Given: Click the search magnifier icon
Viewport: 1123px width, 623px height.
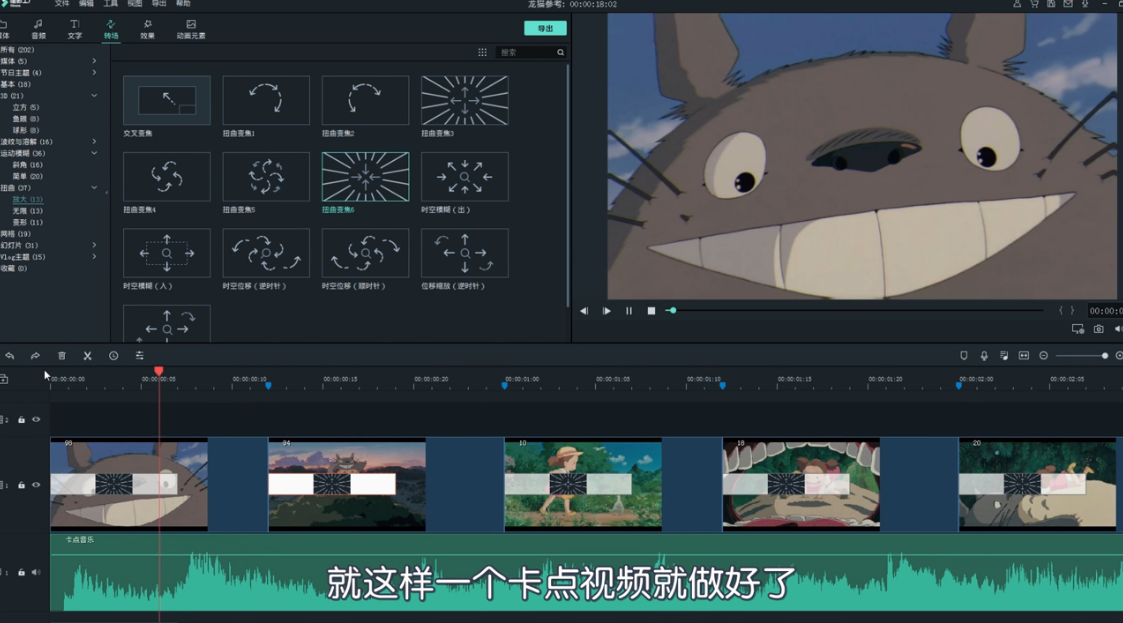Looking at the screenshot, I should (560, 52).
